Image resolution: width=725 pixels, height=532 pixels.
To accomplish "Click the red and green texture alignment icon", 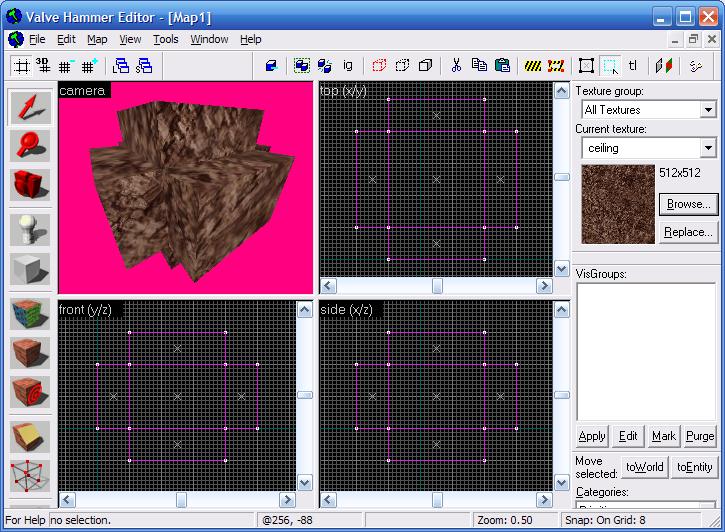I will click(664, 66).
